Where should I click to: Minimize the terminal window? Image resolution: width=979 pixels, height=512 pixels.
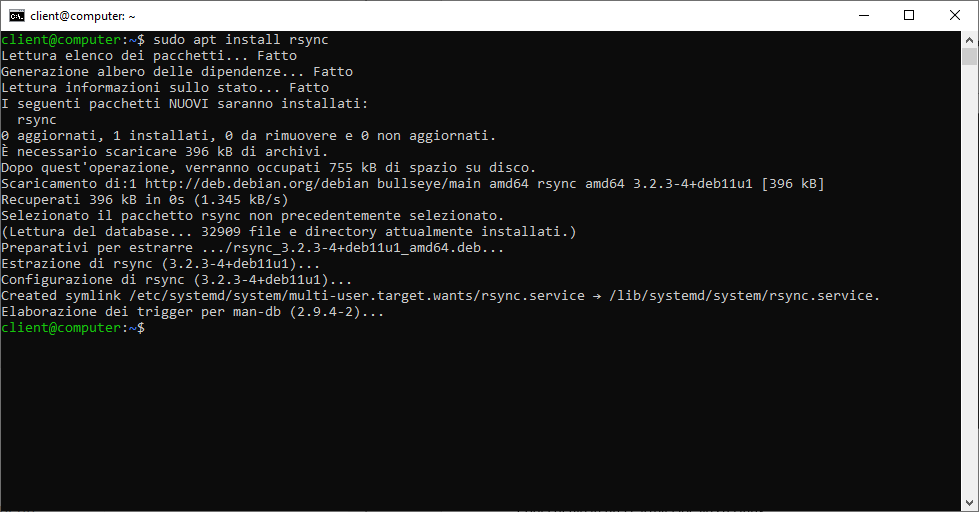click(864, 16)
